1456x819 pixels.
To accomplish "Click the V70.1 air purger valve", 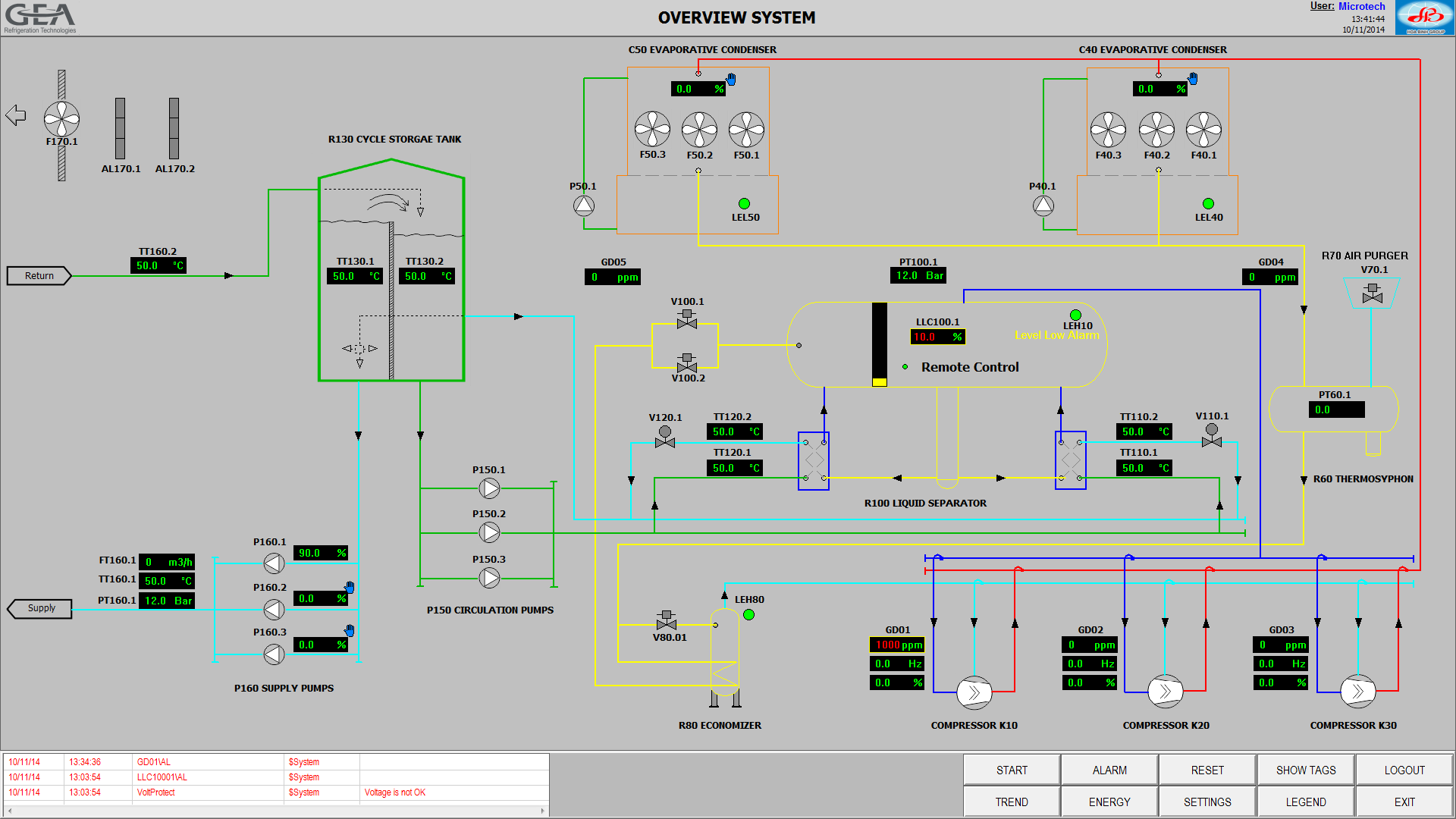I will coord(1372,293).
